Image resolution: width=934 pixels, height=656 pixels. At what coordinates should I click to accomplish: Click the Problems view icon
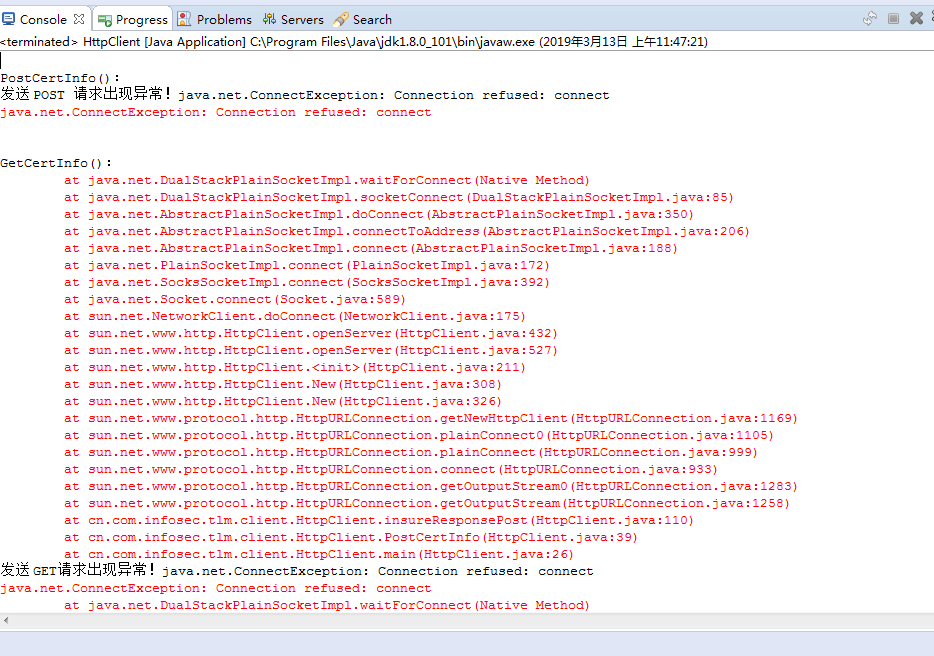[x=183, y=17]
